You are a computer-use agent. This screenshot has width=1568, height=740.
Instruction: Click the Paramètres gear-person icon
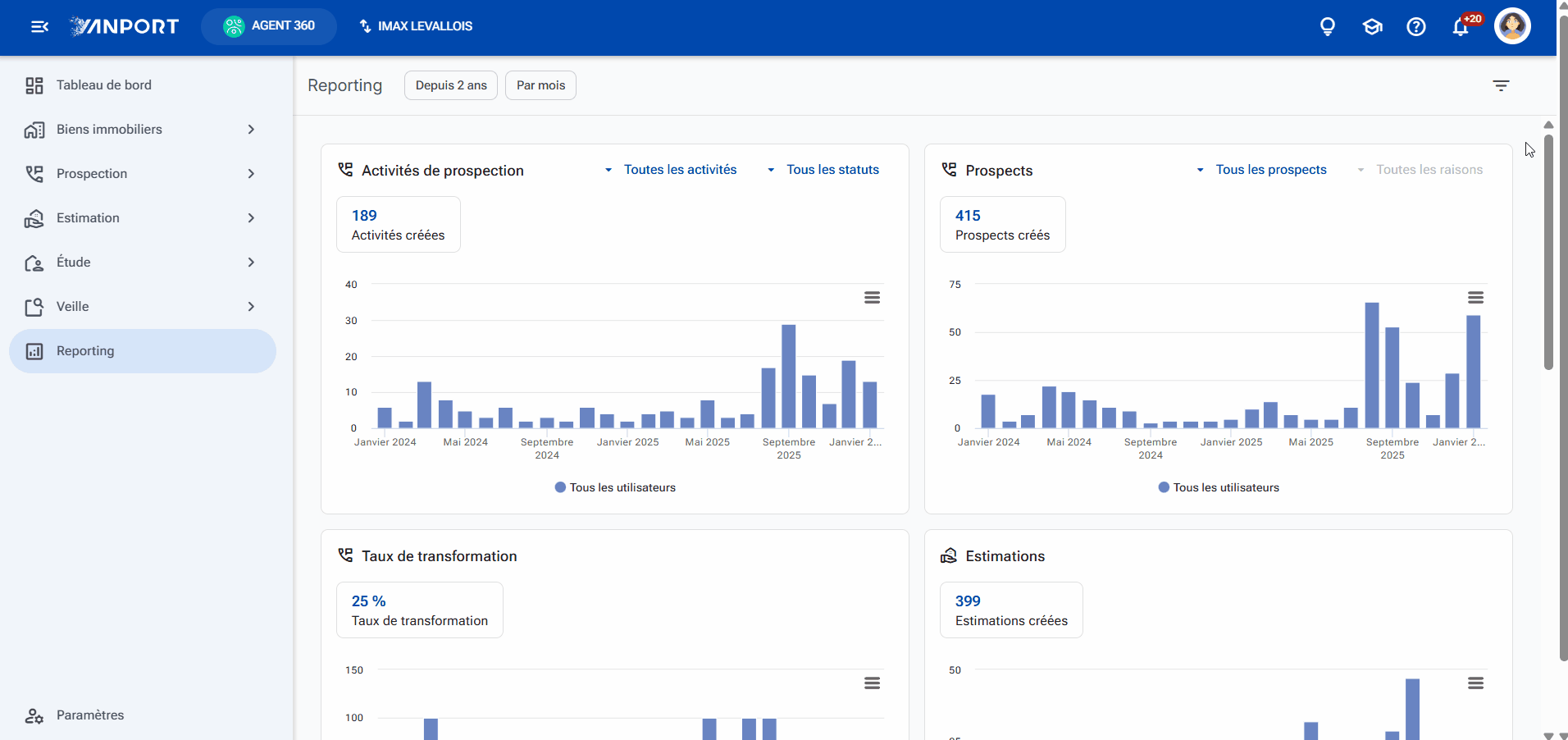click(34, 715)
